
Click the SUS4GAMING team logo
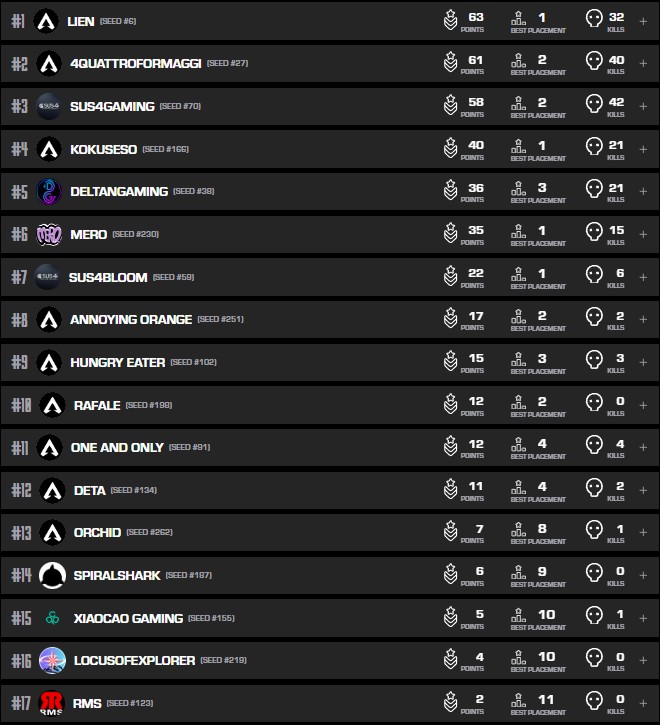click(49, 106)
